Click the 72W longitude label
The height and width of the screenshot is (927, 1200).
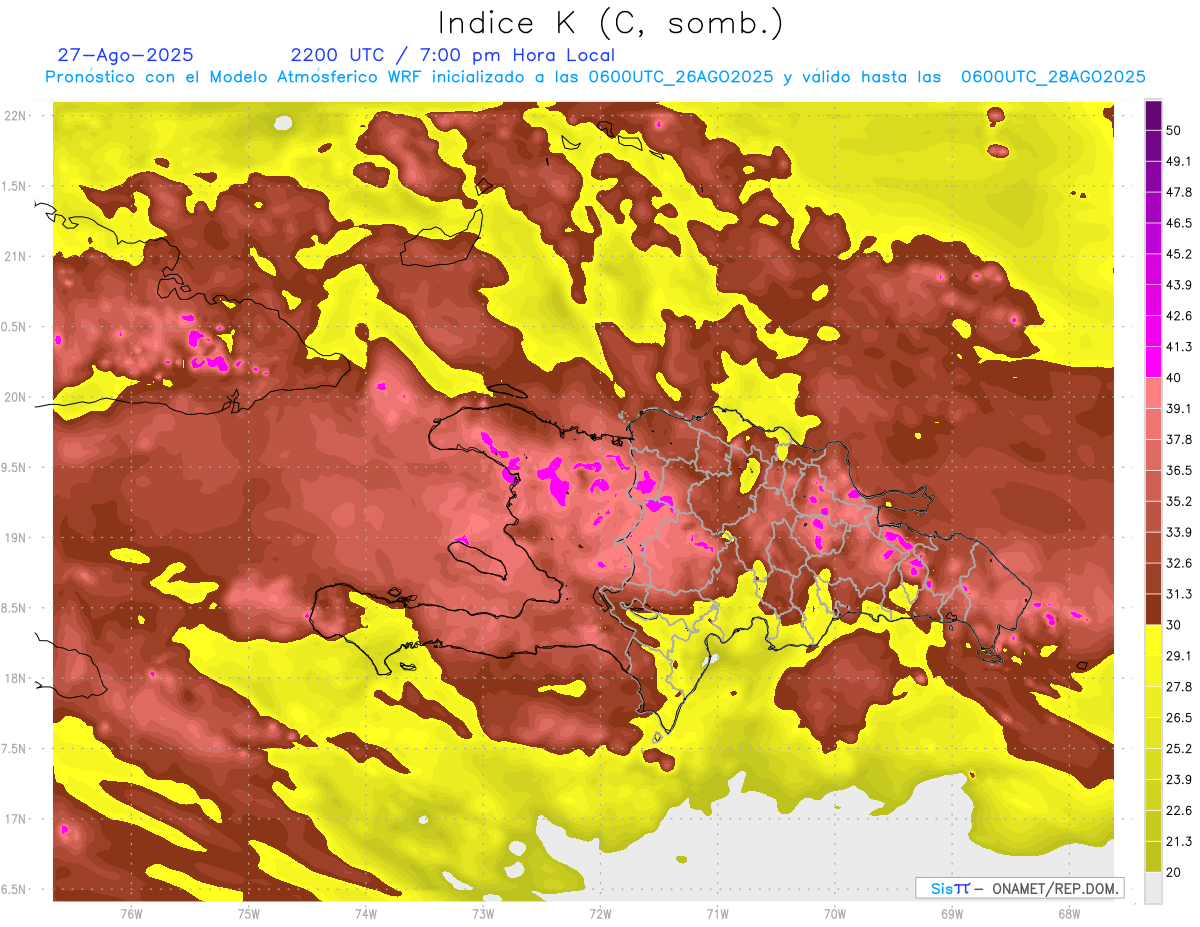coord(600,913)
